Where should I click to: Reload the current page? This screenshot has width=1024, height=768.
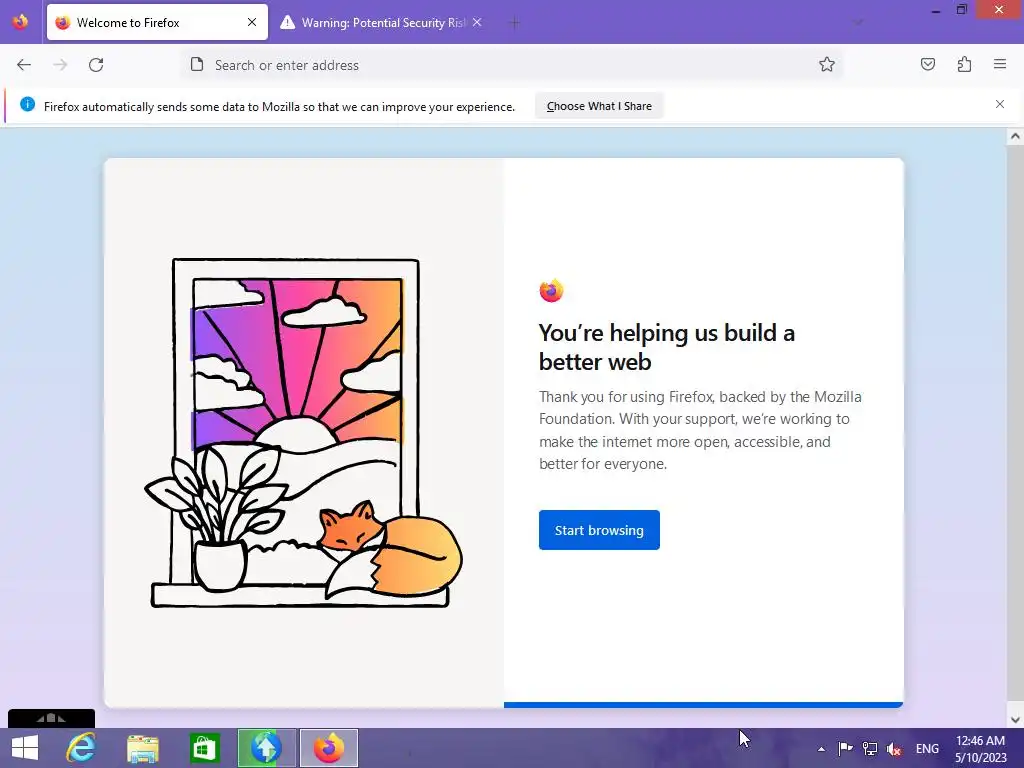click(x=96, y=65)
